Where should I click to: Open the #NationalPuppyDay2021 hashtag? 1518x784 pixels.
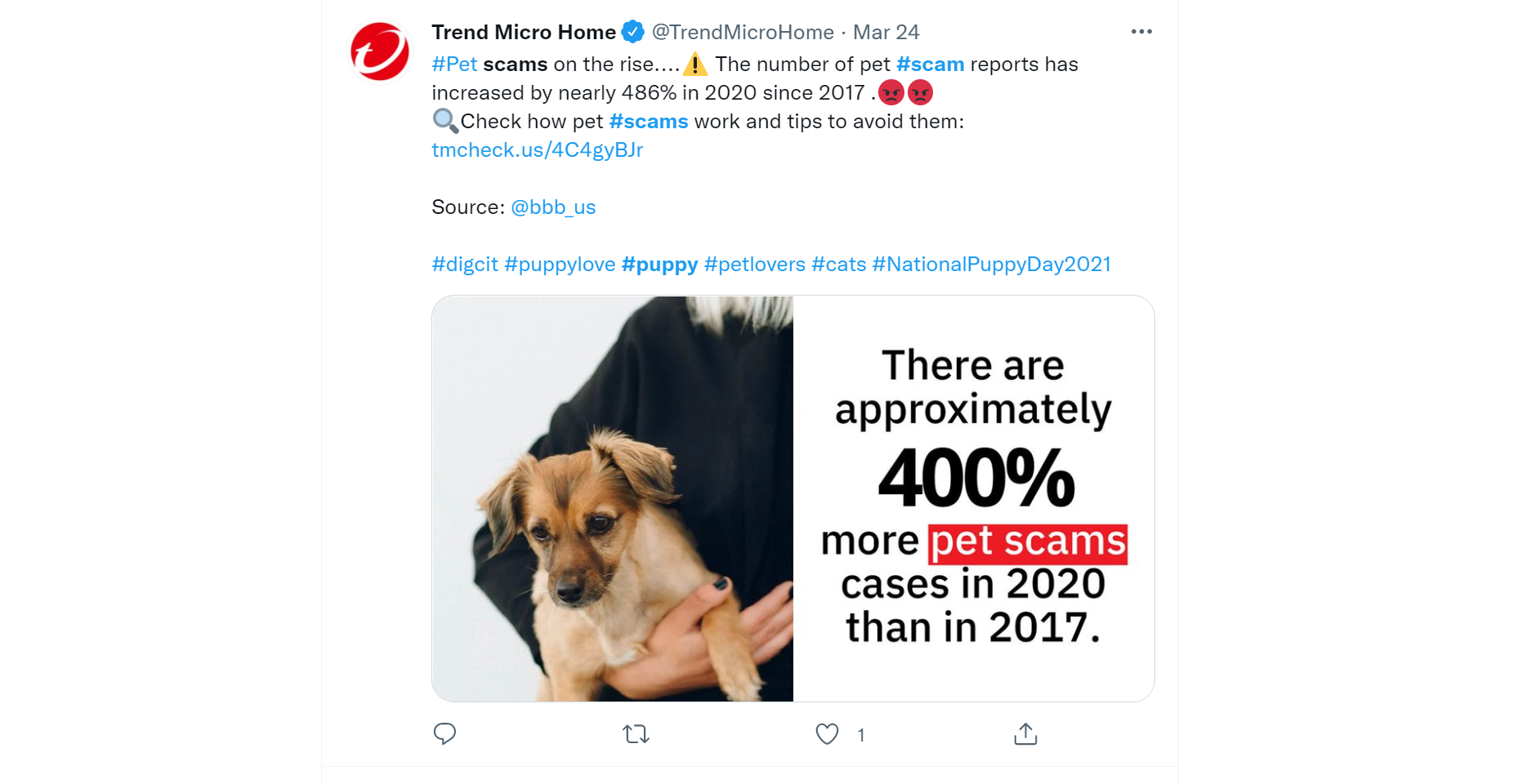[x=992, y=265]
